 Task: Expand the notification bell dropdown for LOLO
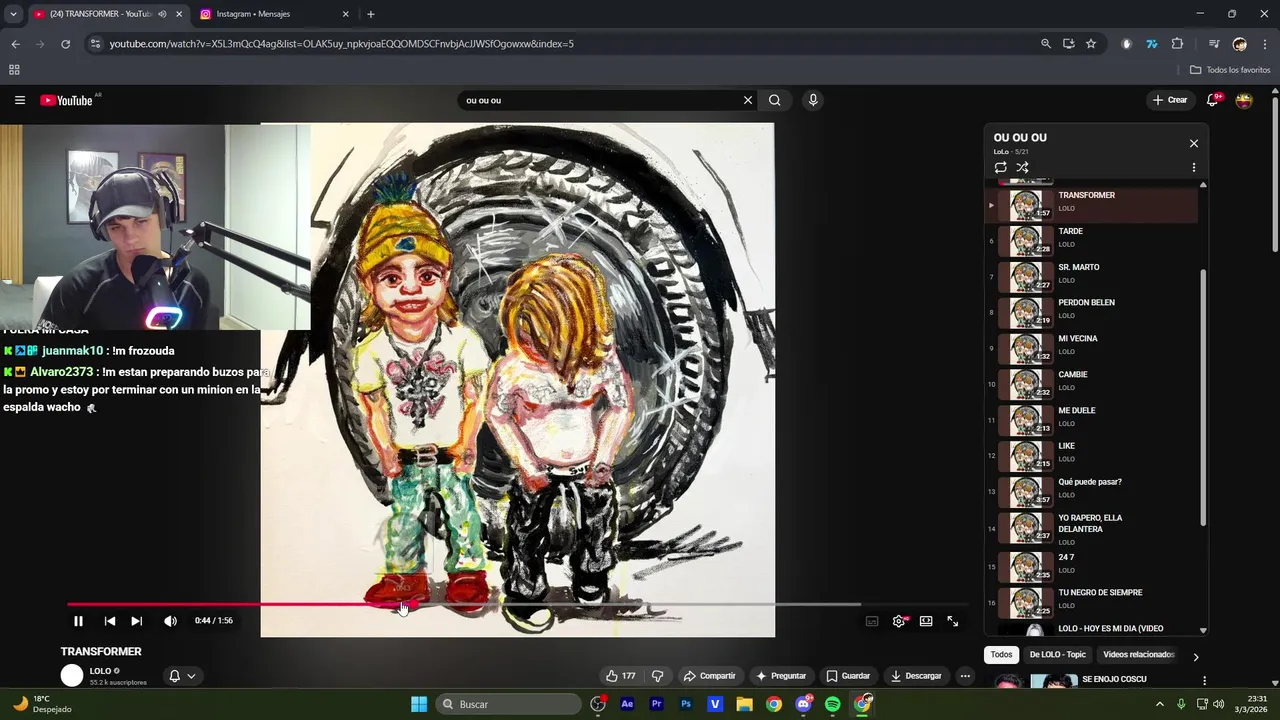[x=182, y=676]
